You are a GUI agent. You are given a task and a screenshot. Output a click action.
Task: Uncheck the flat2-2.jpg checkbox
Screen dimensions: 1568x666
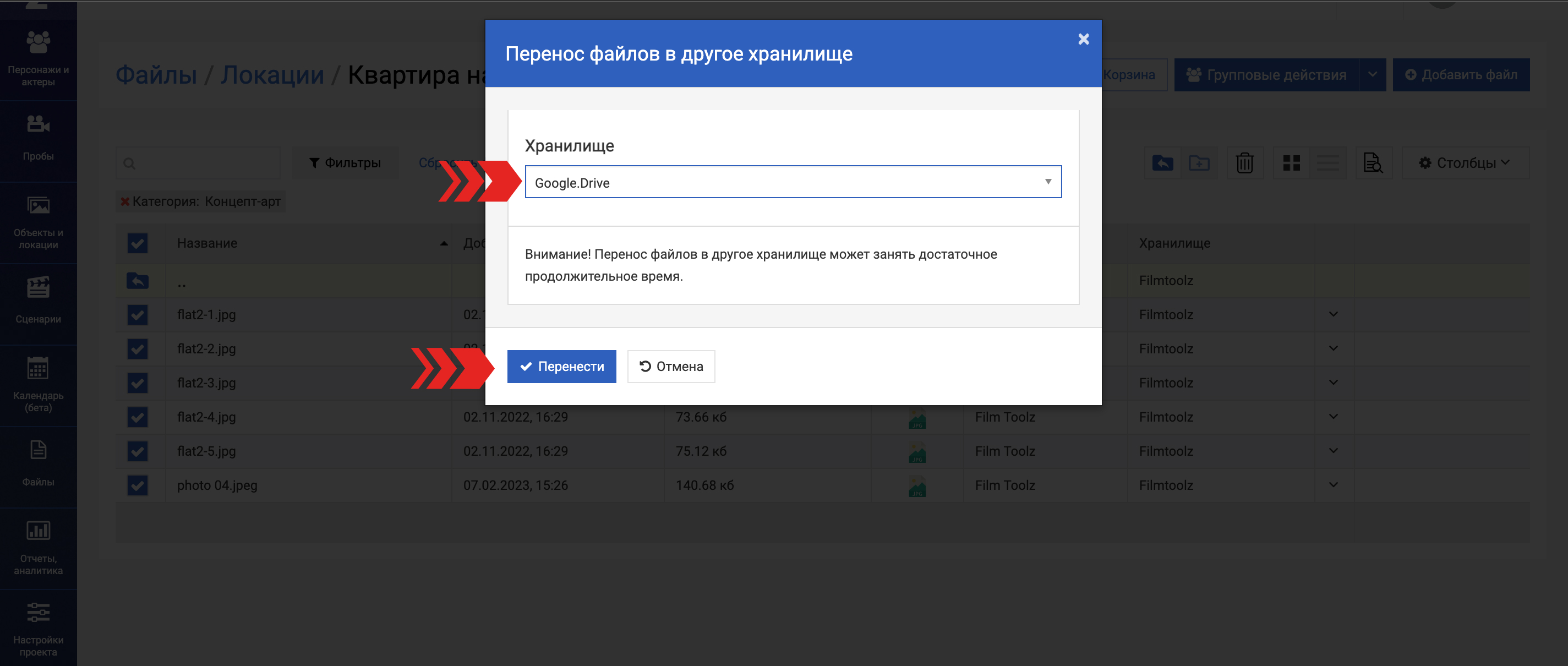tap(138, 349)
